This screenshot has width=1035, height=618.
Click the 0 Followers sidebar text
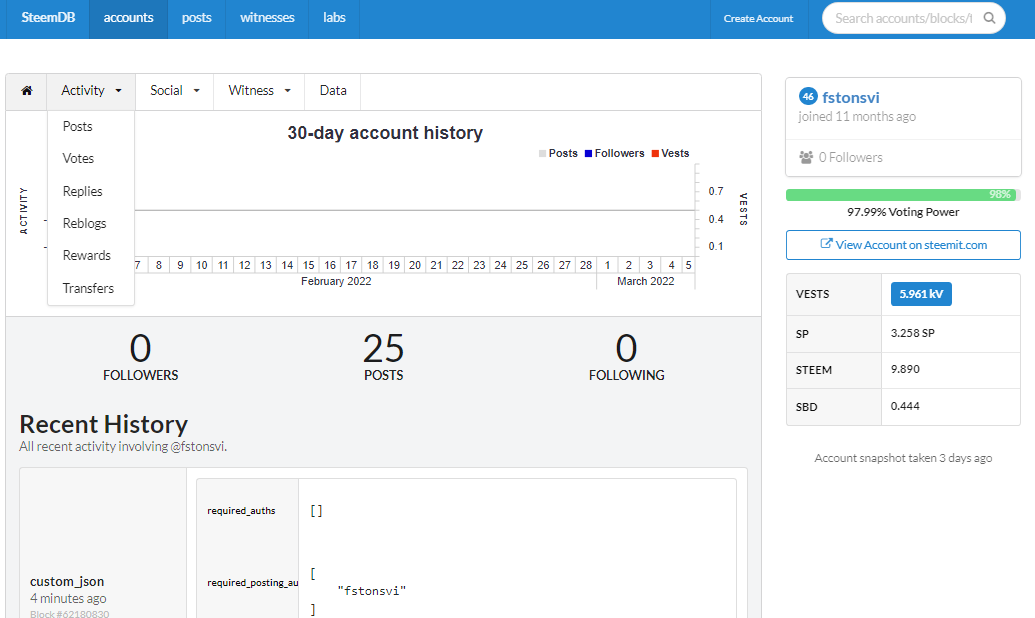[x=850, y=157]
